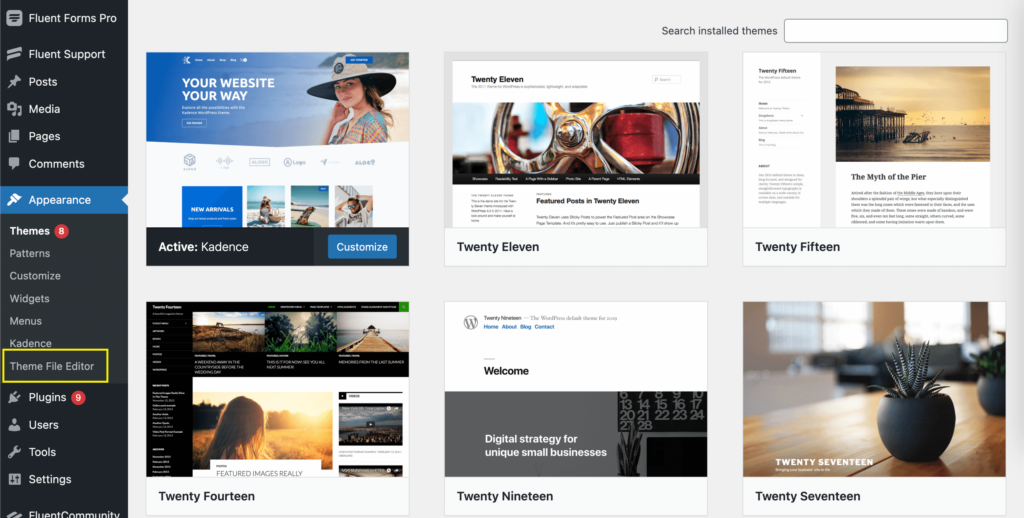This screenshot has height=518, width=1024.
Task: Click the Comments speech bubble icon
Action: (x=14, y=163)
